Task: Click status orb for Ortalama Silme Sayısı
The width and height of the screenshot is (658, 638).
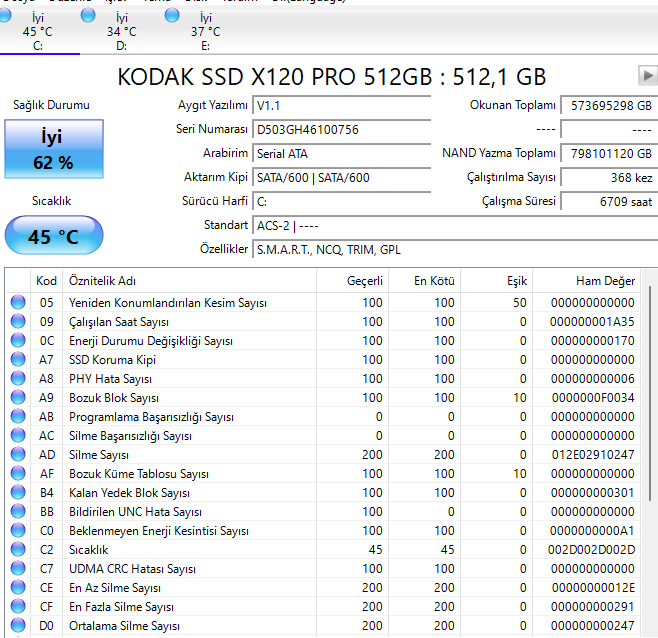Action: click(18, 625)
